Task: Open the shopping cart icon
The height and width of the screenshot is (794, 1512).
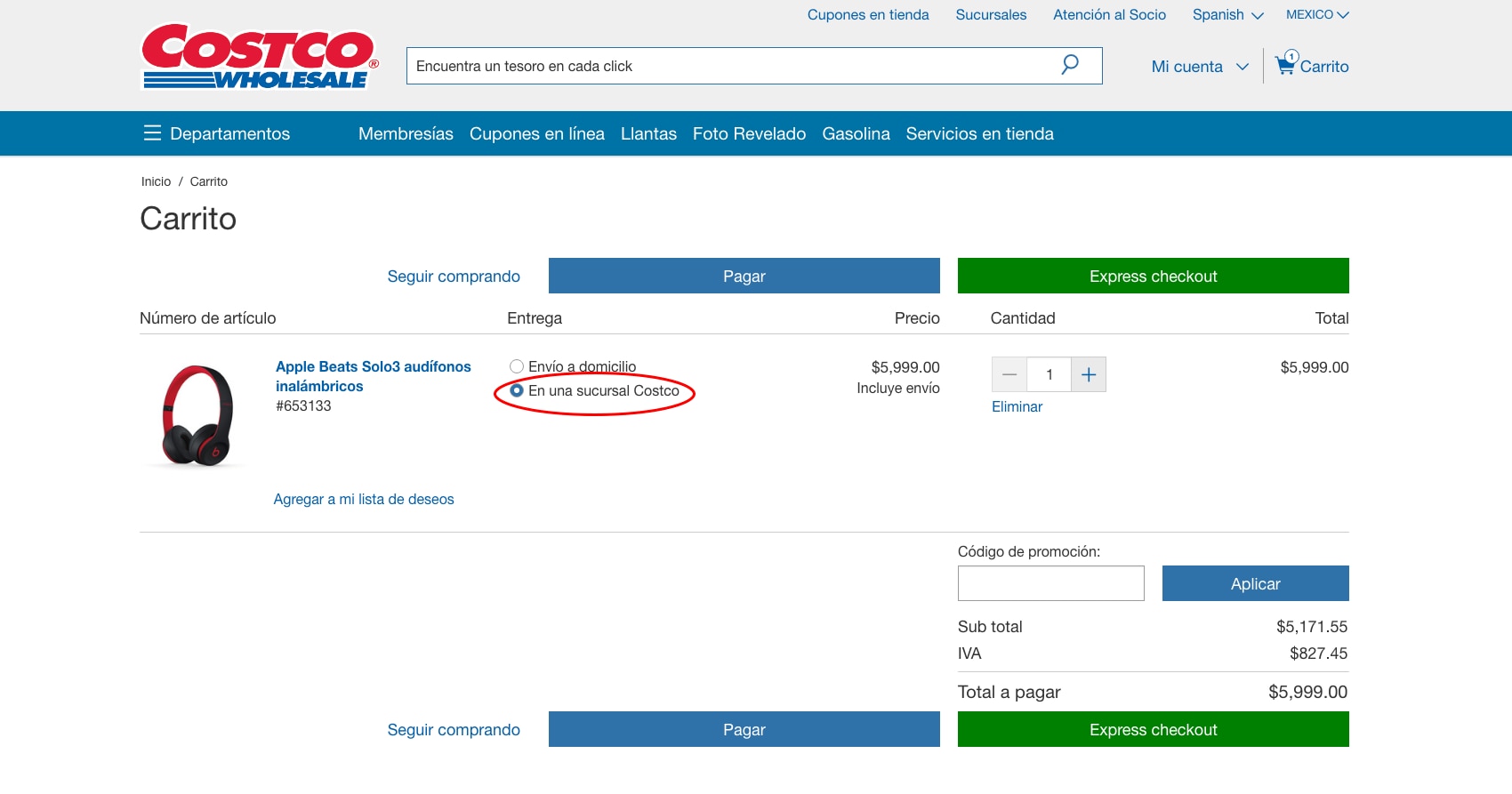Action: click(x=1286, y=63)
